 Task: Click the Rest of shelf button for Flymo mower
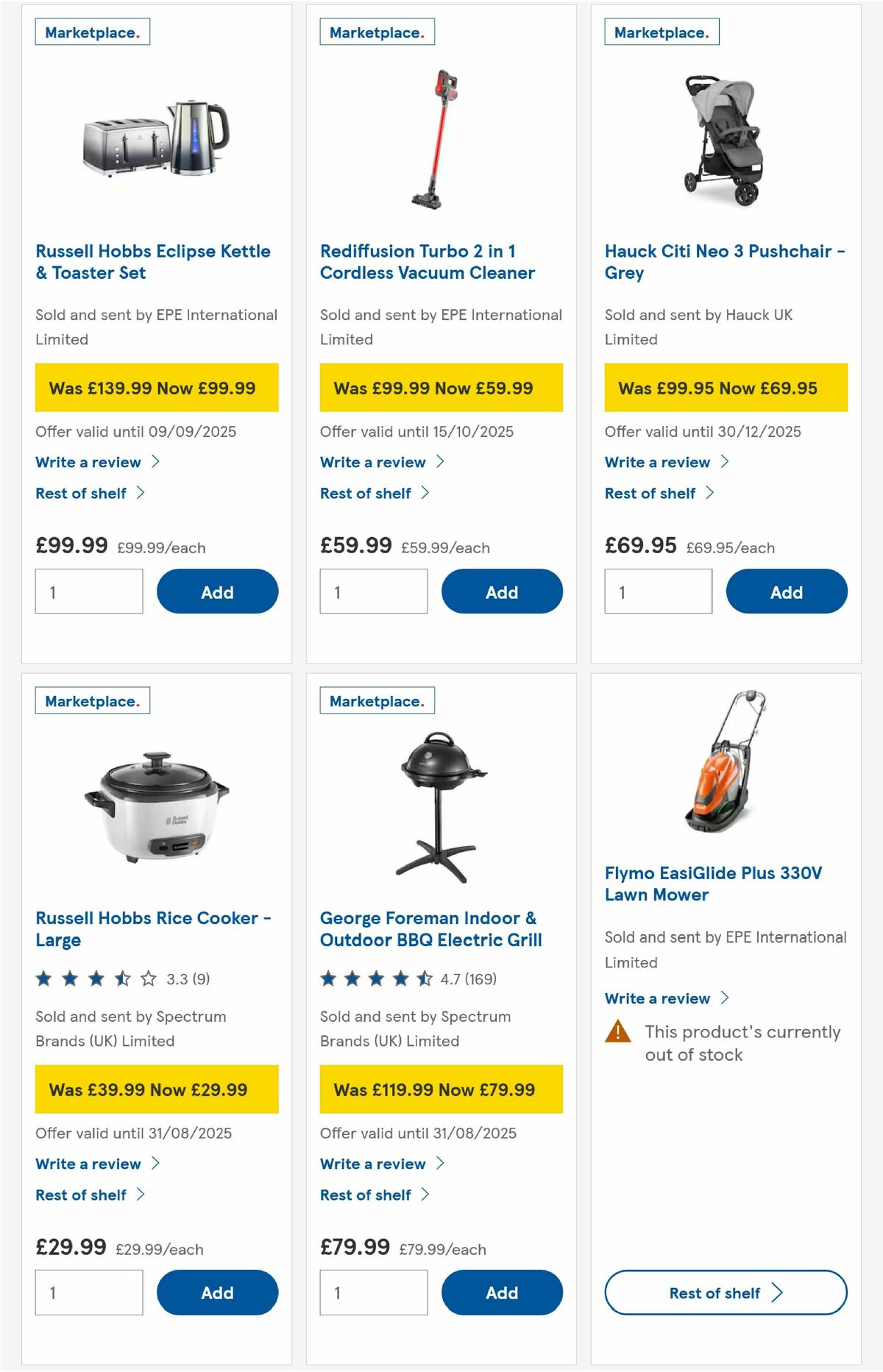coord(725,1293)
